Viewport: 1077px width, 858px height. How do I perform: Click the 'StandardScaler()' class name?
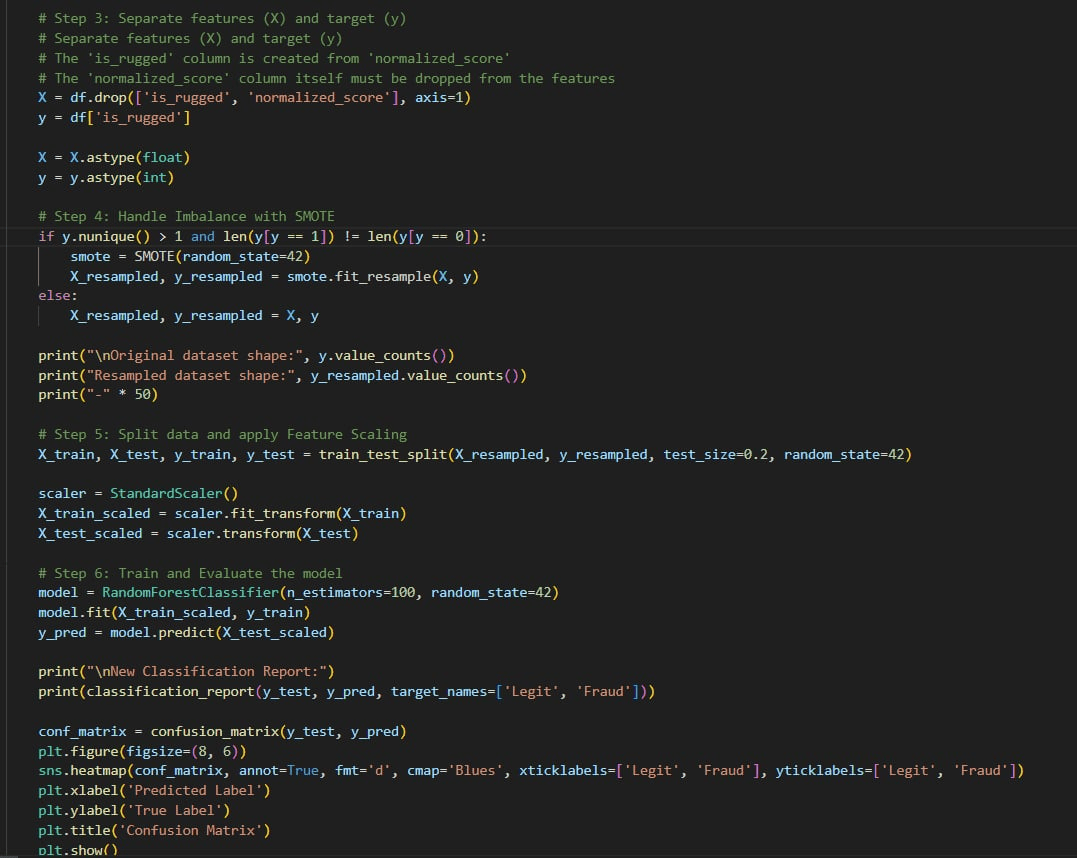click(174, 493)
